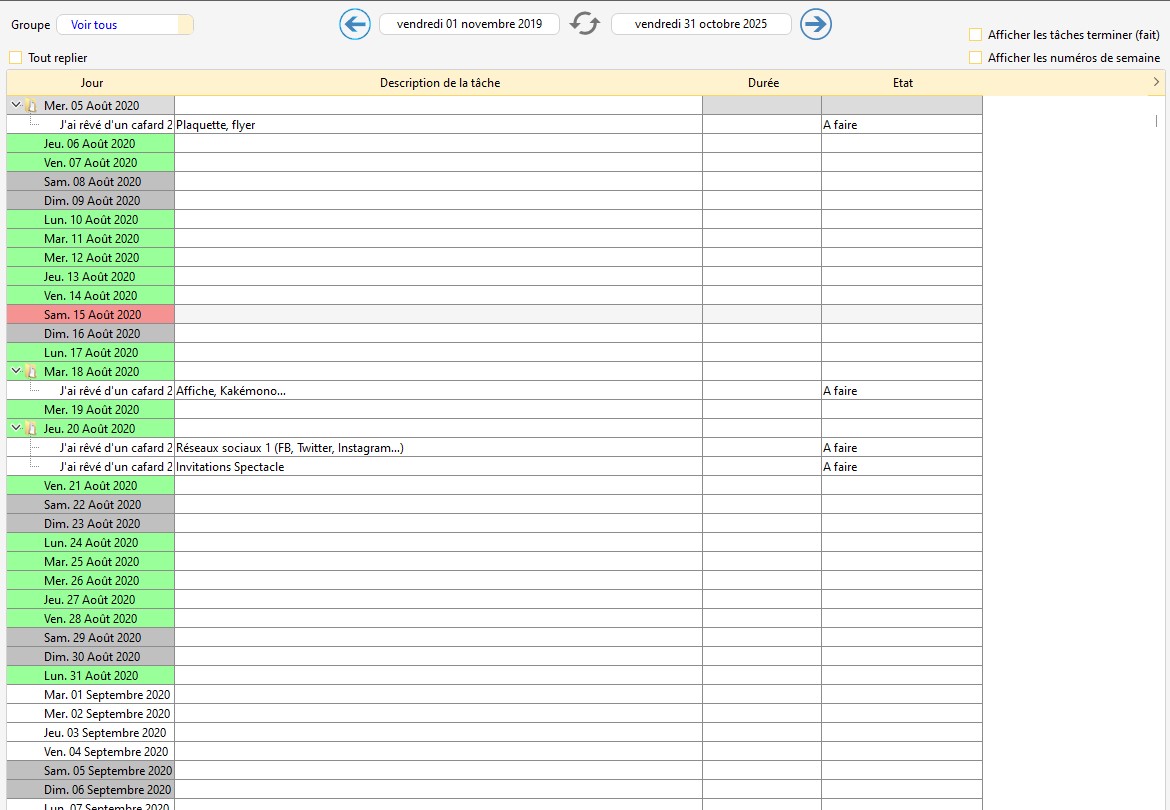The height and width of the screenshot is (810, 1170).
Task: Click the left arrow to go to previous period
Action: click(355, 24)
